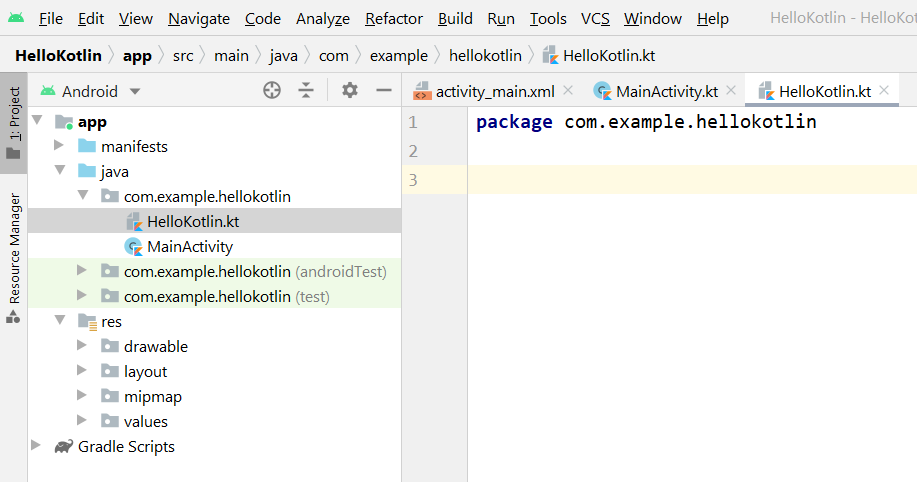Hide the Project panel with minus icon

383,91
